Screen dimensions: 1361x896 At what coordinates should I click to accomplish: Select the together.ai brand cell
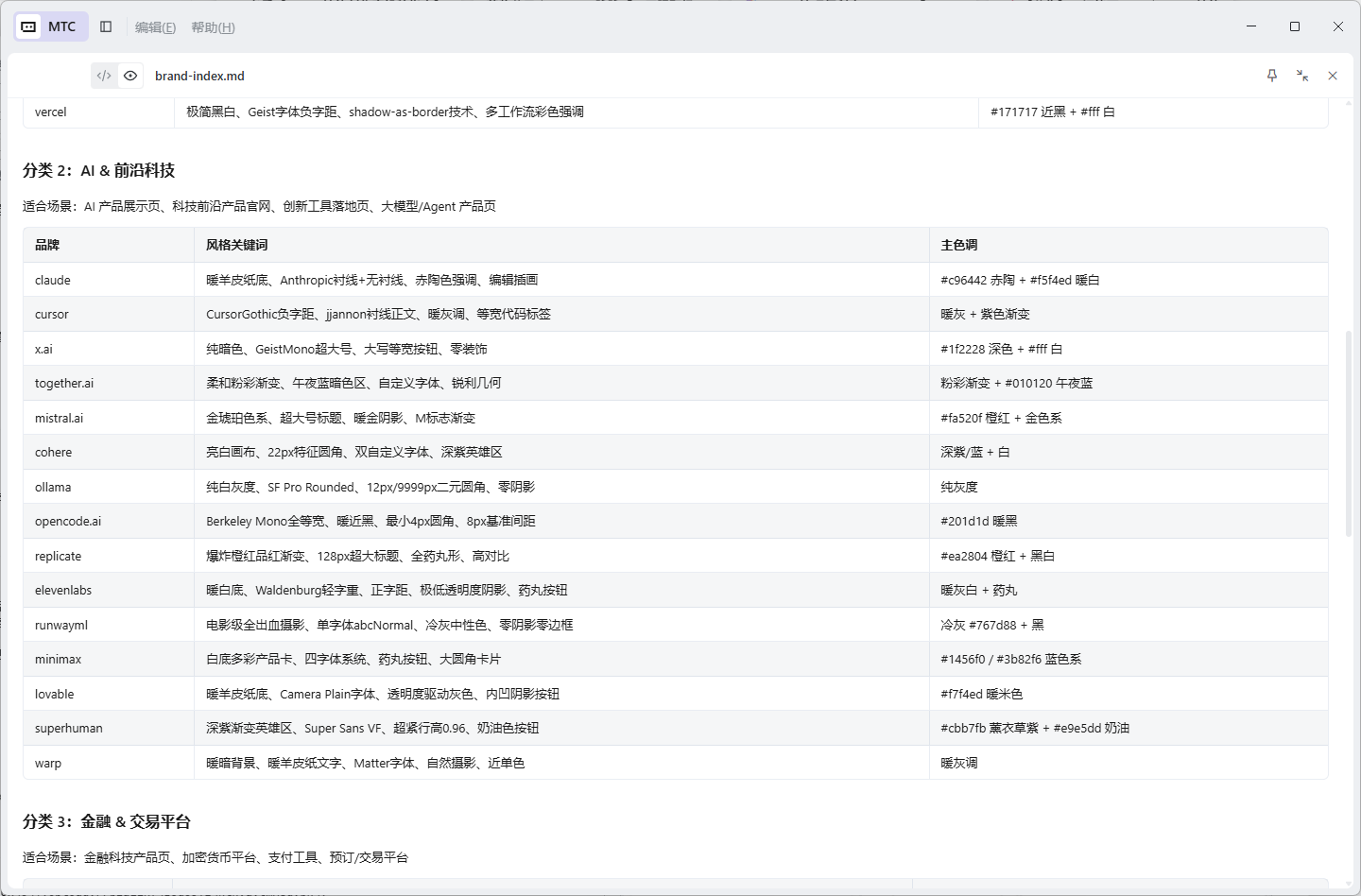(x=109, y=383)
